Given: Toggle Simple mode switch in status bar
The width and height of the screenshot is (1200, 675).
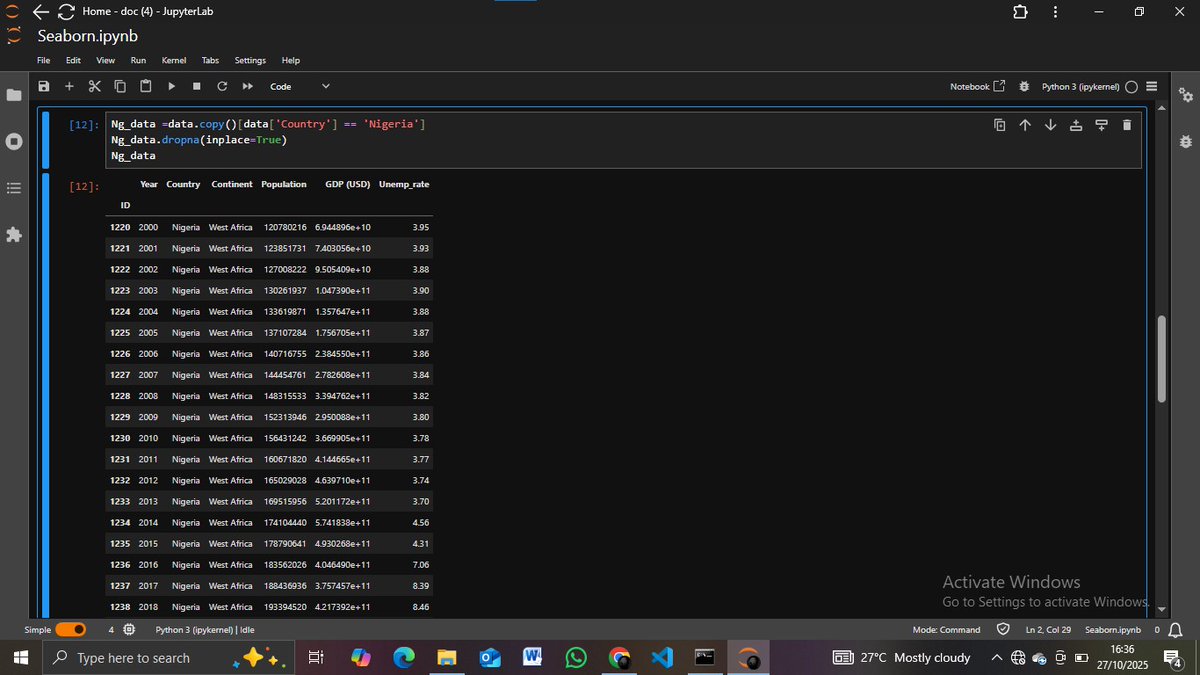Looking at the screenshot, I should pyautogui.click(x=70, y=630).
